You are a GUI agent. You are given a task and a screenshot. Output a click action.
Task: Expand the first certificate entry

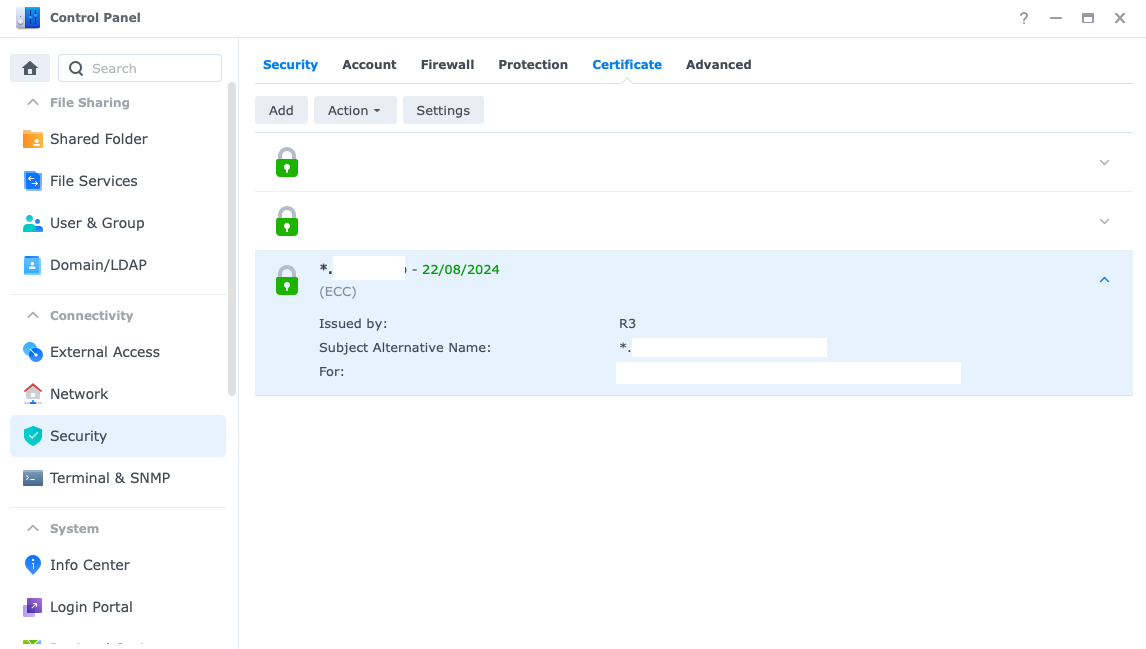(x=1104, y=161)
